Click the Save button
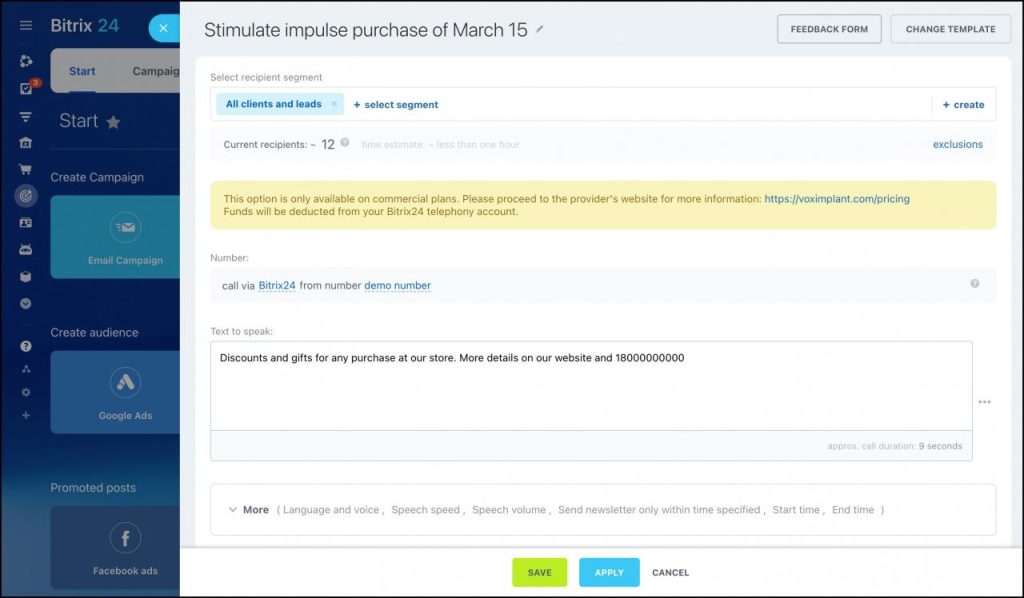Image resolution: width=1024 pixels, height=598 pixels. tap(539, 573)
